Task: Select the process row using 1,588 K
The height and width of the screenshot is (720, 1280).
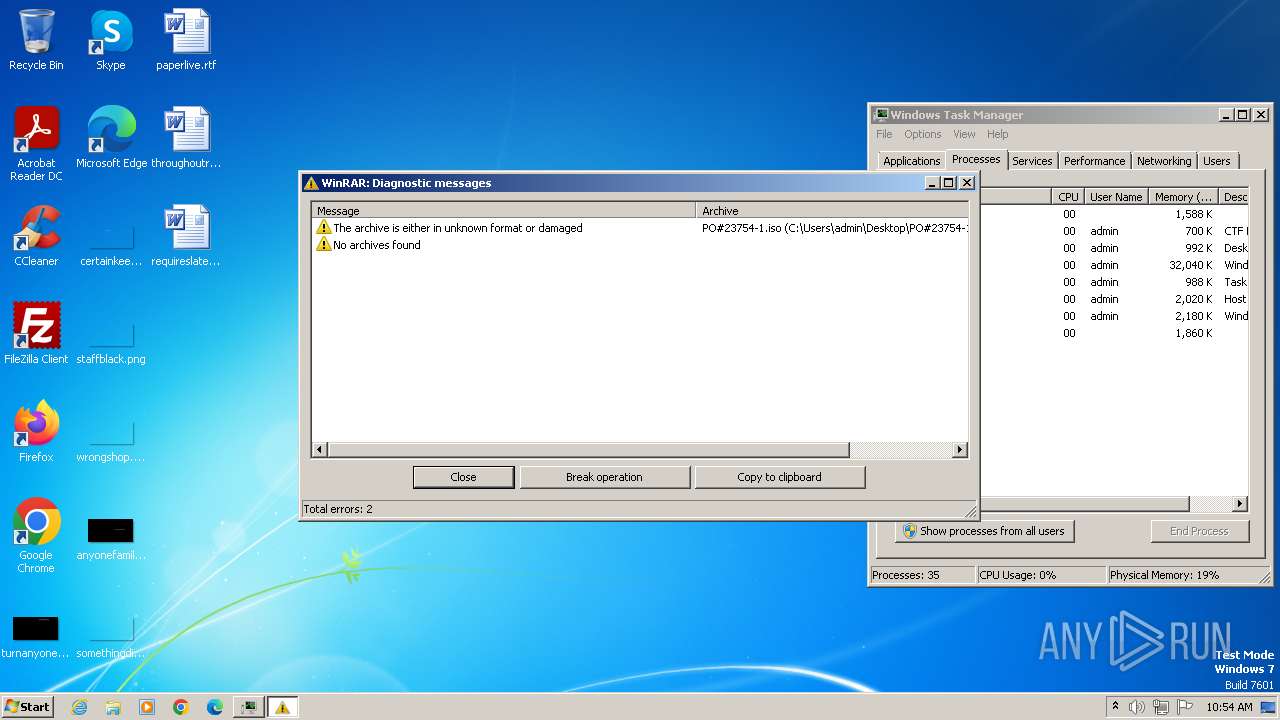Action: (1114, 214)
